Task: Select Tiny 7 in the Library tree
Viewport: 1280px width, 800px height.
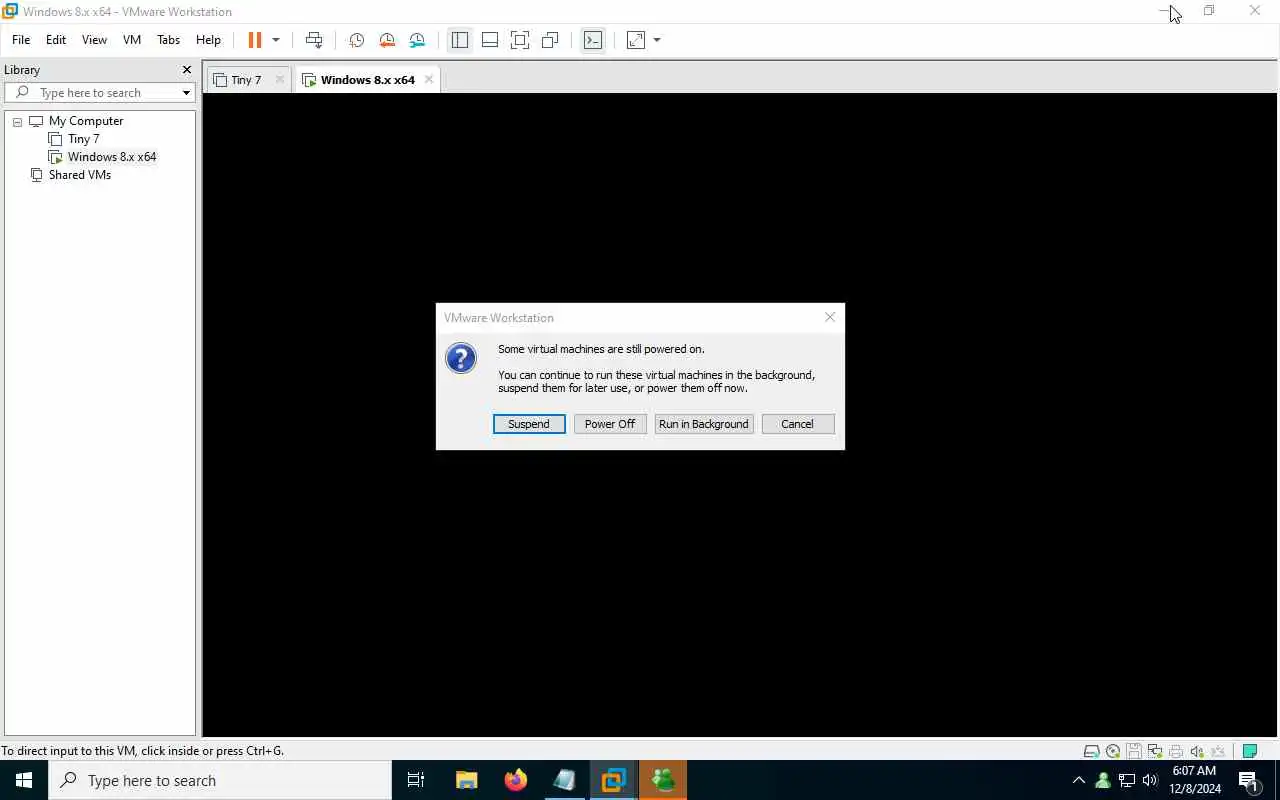Action: coord(83,139)
